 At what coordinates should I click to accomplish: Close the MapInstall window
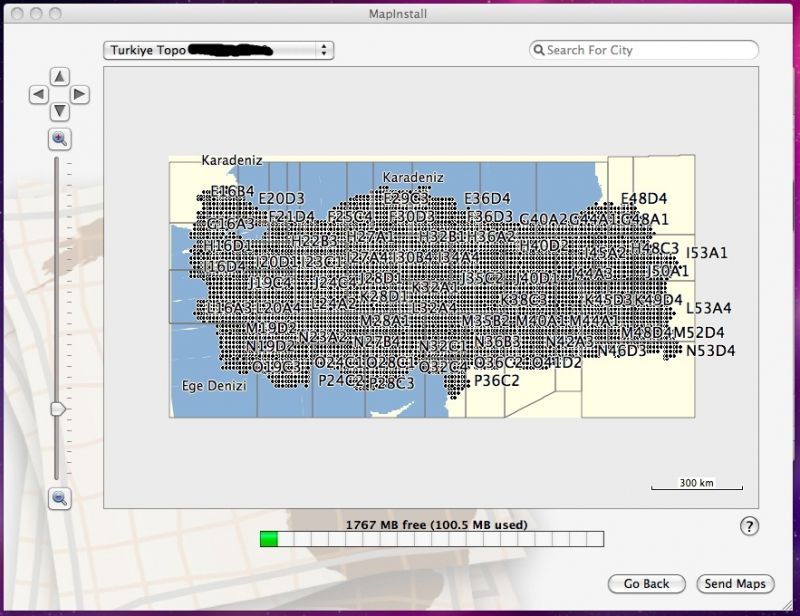(x=15, y=13)
